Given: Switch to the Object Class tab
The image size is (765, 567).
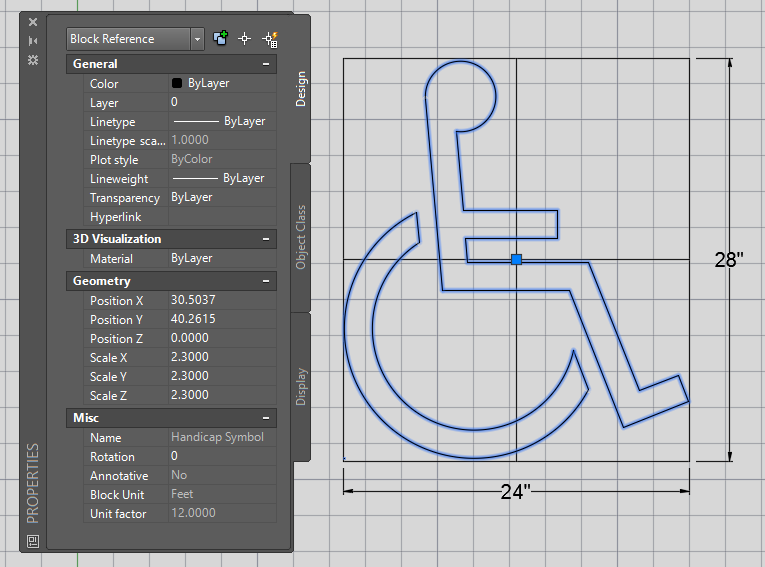Looking at the screenshot, I should pos(301,237).
